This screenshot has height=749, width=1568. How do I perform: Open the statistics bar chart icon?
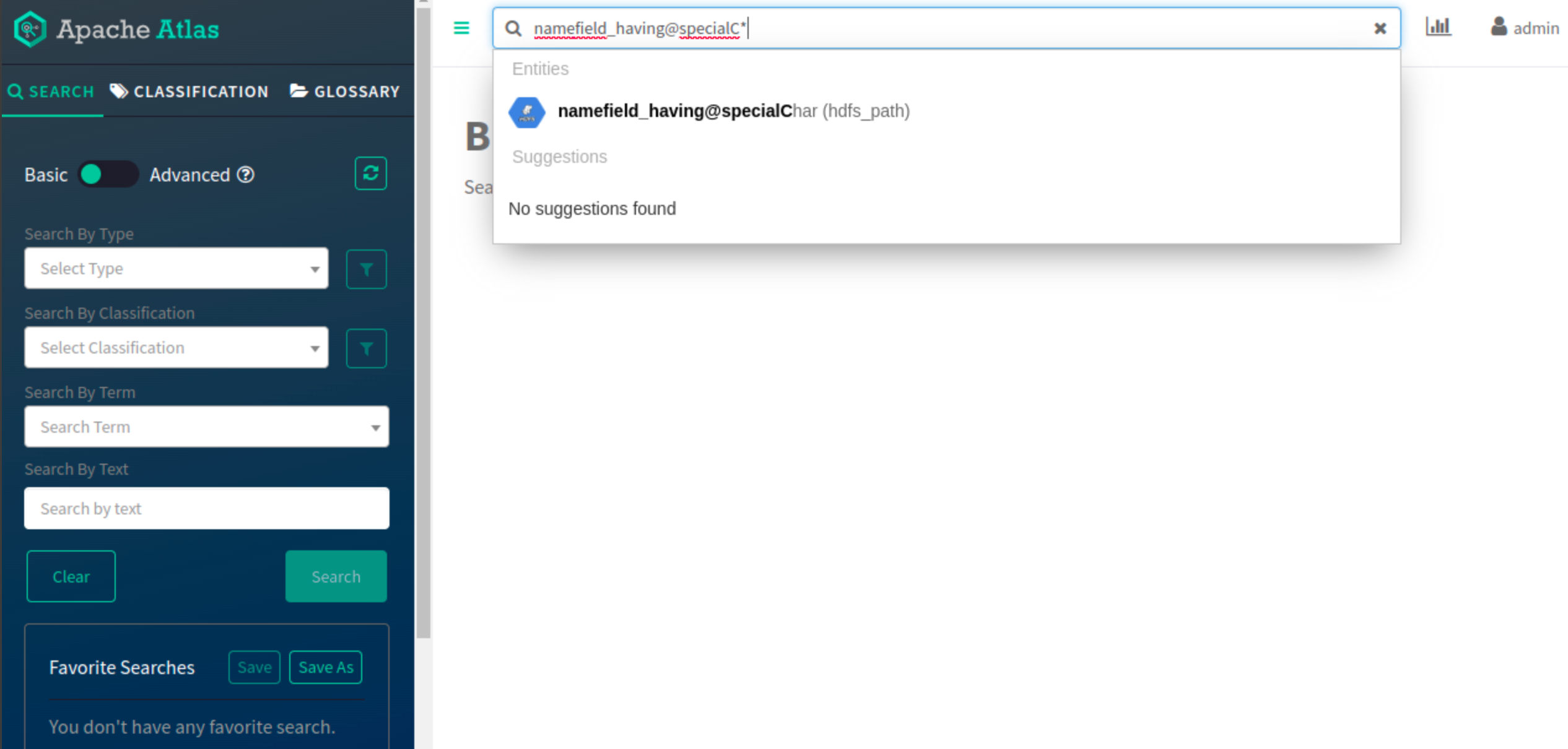coord(1438,27)
